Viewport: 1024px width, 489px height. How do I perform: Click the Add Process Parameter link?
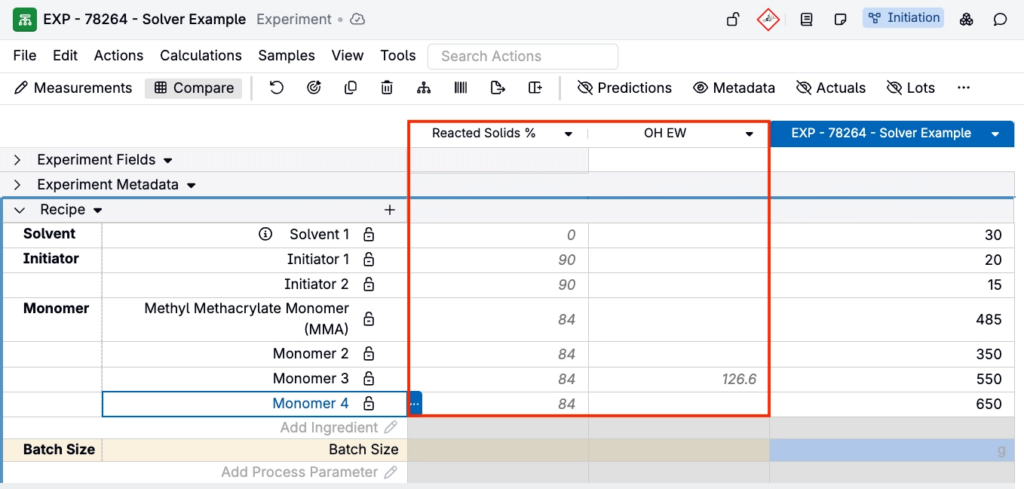click(300, 472)
